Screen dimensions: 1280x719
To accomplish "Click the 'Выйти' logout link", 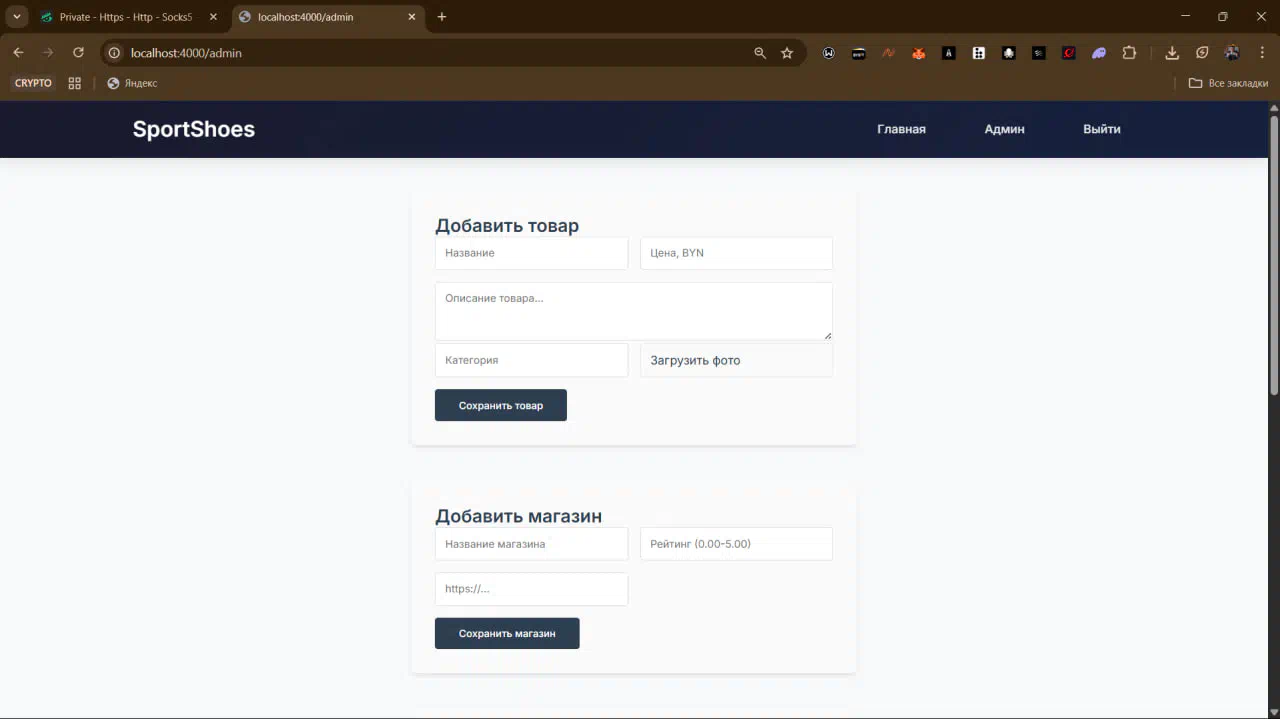I will (1101, 129).
